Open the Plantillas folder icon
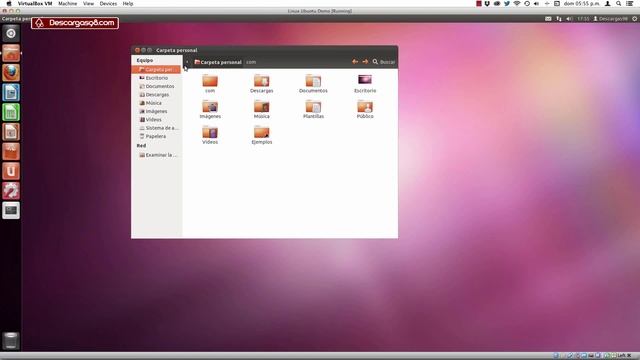This screenshot has width=640, height=360. point(313,109)
